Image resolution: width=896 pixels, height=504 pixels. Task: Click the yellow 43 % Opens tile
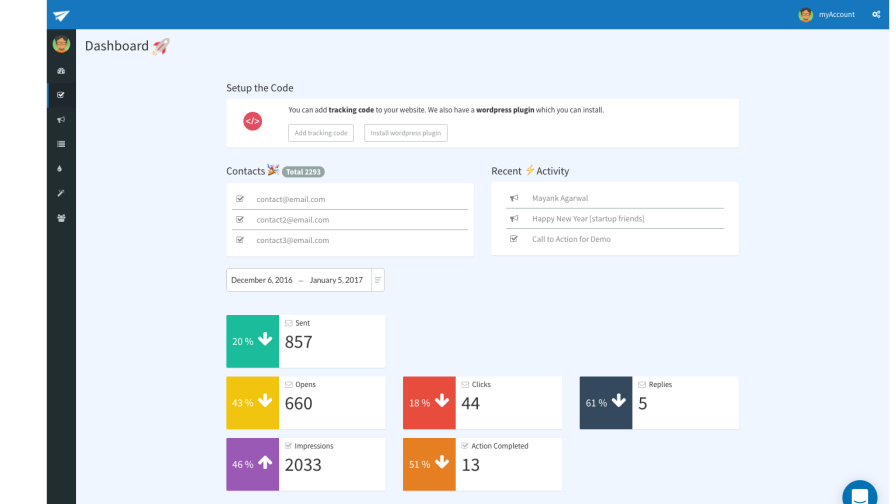[253, 403]
